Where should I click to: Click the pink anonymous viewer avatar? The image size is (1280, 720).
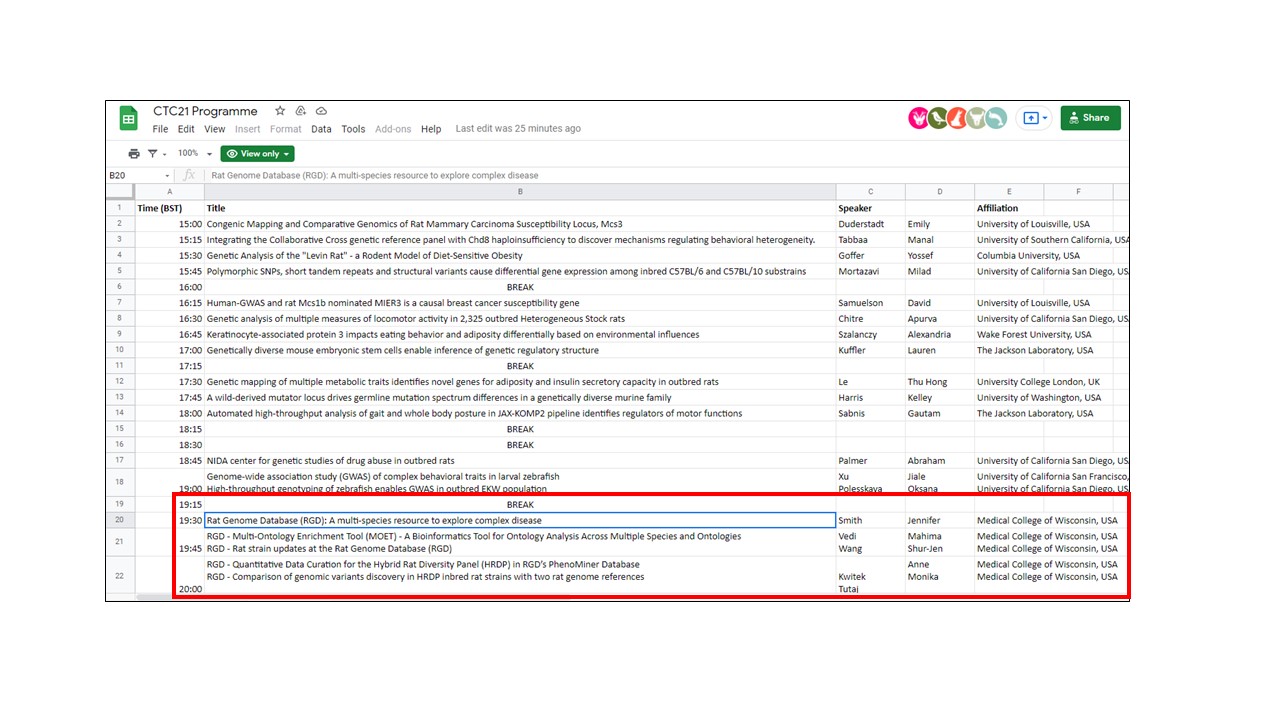(918, 118)
